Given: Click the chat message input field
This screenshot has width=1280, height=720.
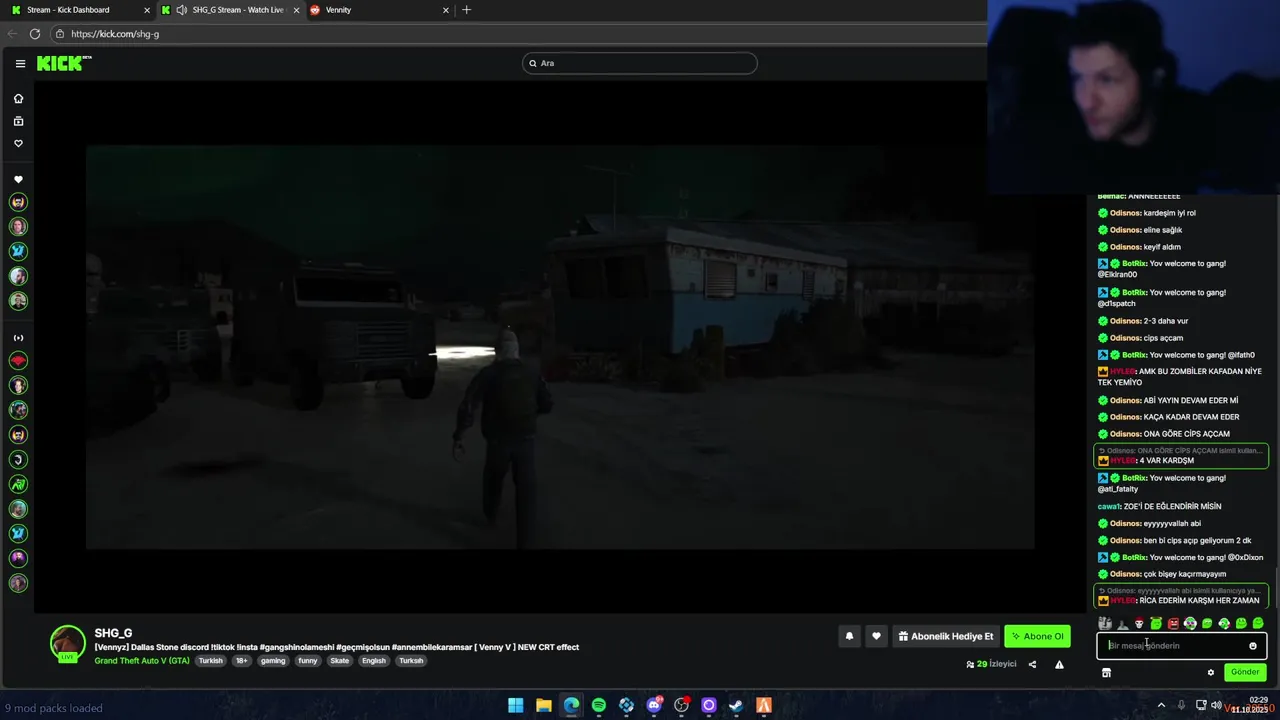Looking at the screenshot, I should pyautogui.click(x=1181, y=646).
